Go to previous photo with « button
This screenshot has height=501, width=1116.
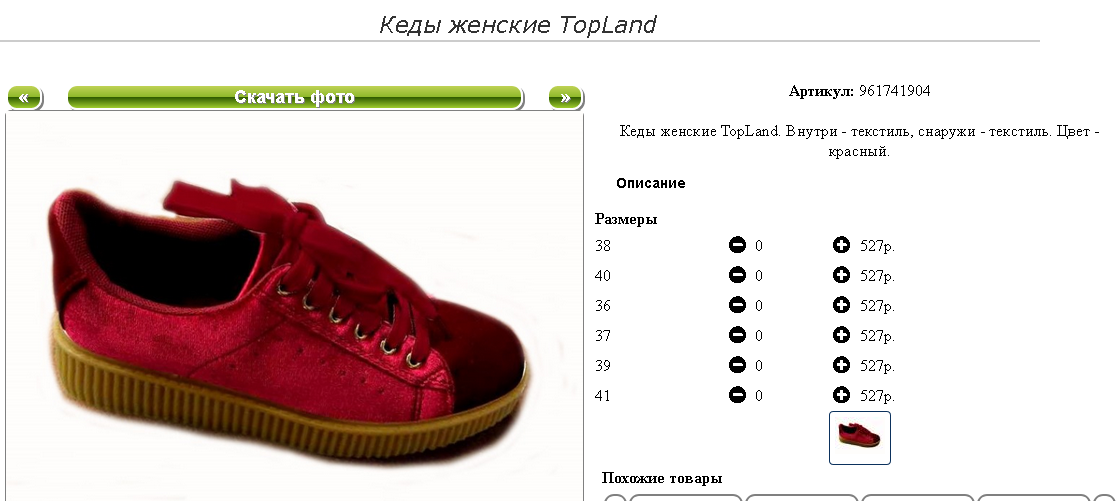coord(24,97)
